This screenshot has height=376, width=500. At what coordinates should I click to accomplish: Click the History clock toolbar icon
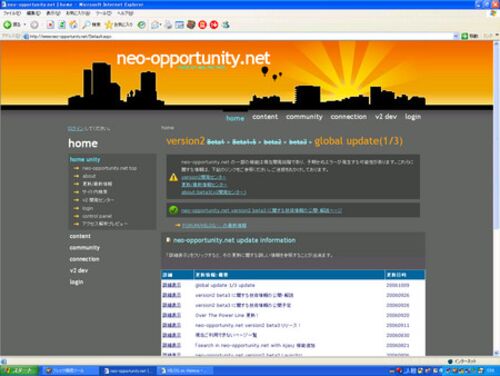coord(142,25)
